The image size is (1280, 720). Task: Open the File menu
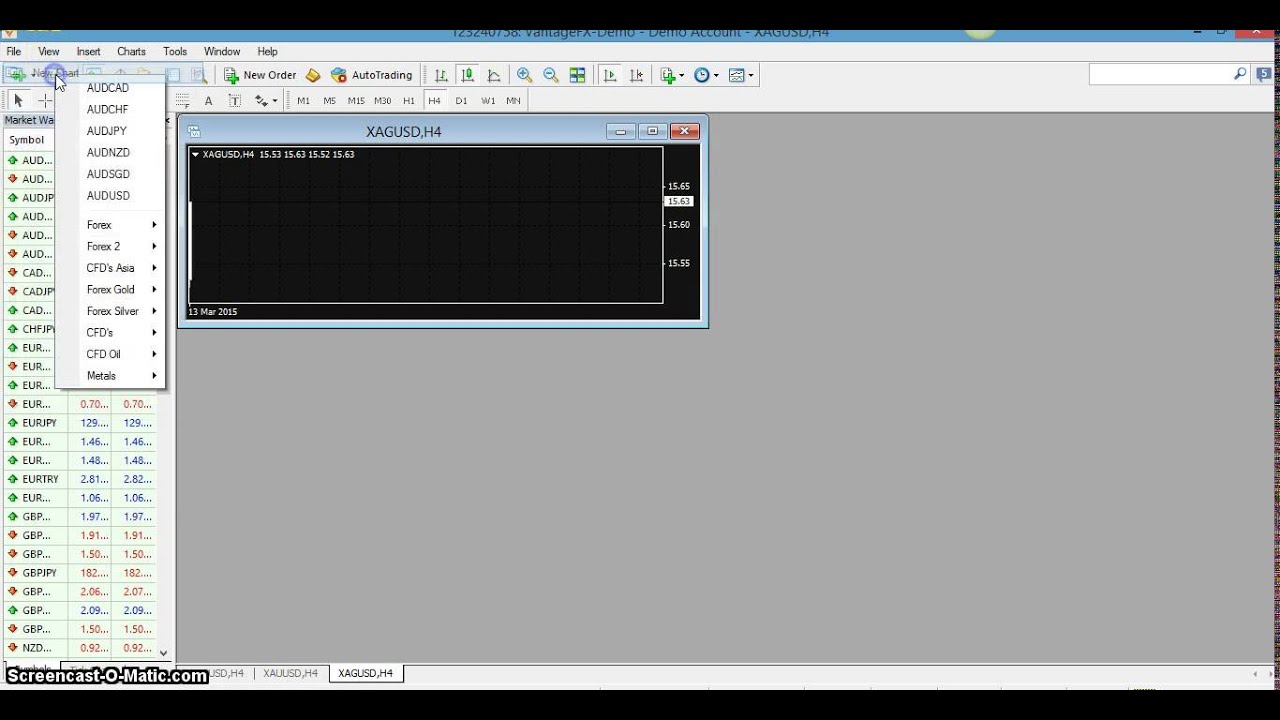coord(13,51)
